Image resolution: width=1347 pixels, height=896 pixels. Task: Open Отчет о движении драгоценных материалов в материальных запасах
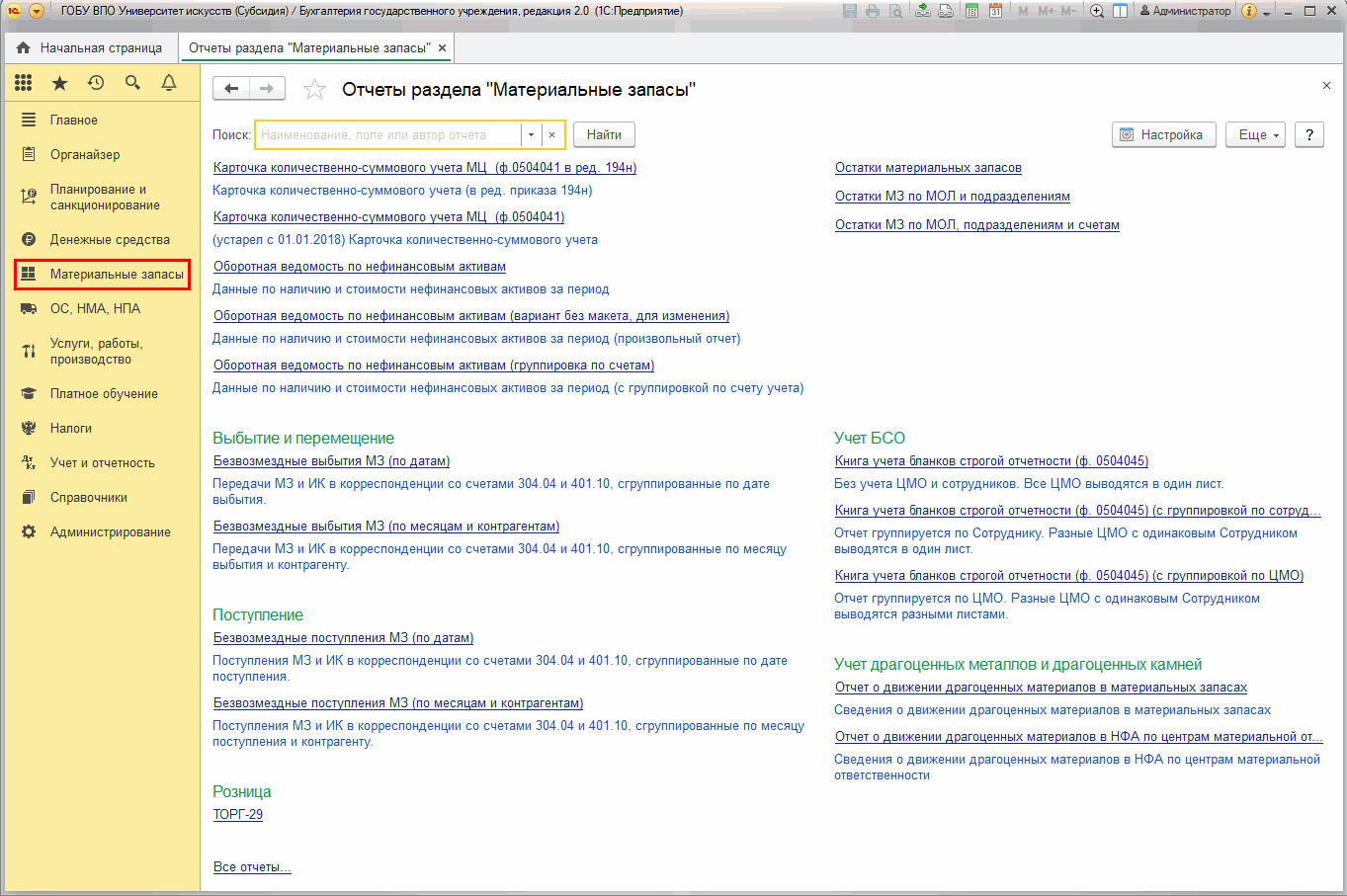1041,688
